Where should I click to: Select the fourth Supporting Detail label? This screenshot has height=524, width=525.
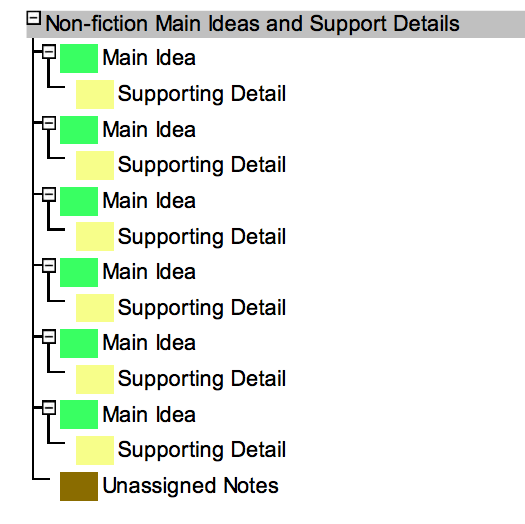tap(202, 308)
